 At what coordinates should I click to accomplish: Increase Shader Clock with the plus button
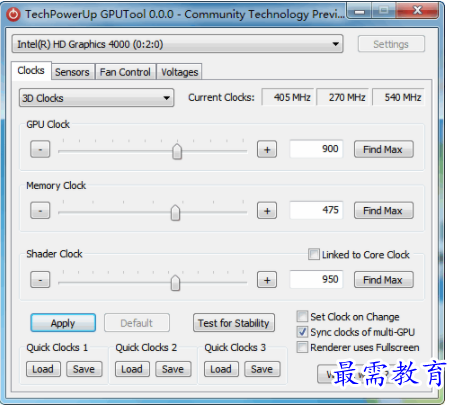[267, 280]
